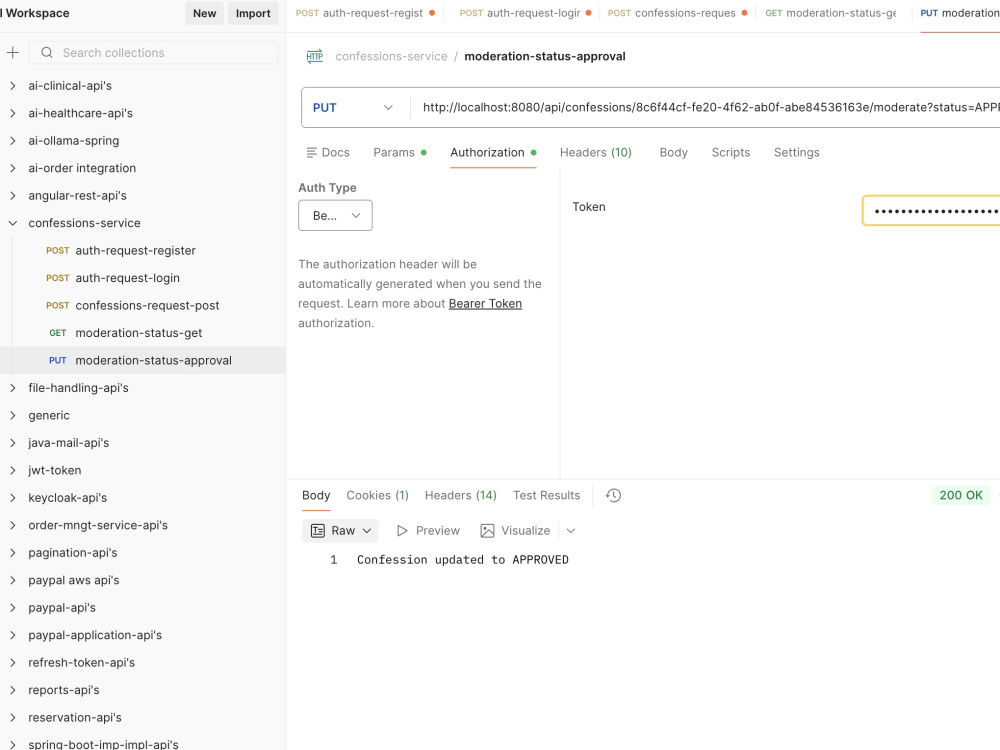
Task: Expand ai-healthcare-api's collection
Action: pos(13,113)
